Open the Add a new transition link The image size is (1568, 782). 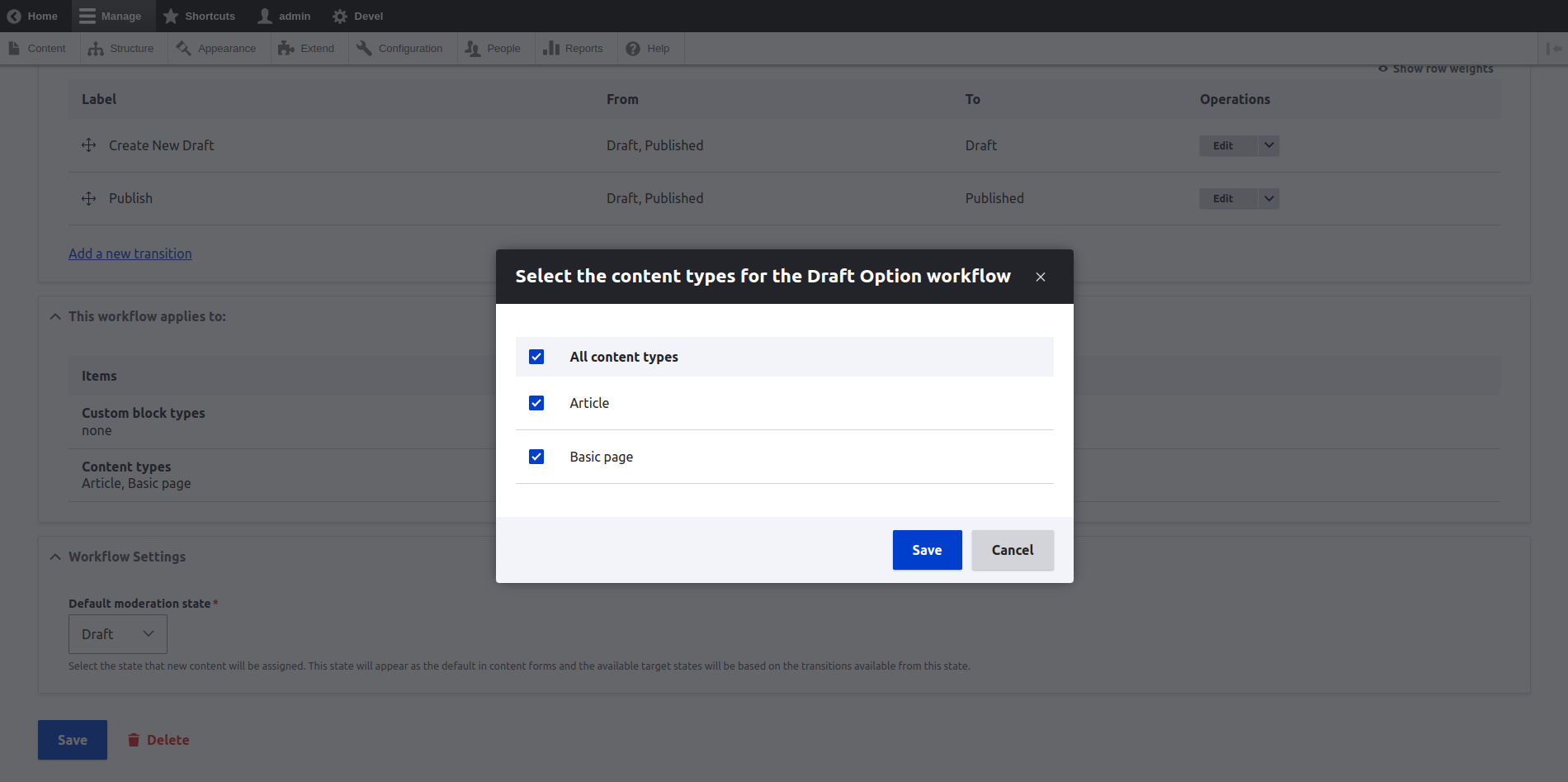(x=130, y=254)
